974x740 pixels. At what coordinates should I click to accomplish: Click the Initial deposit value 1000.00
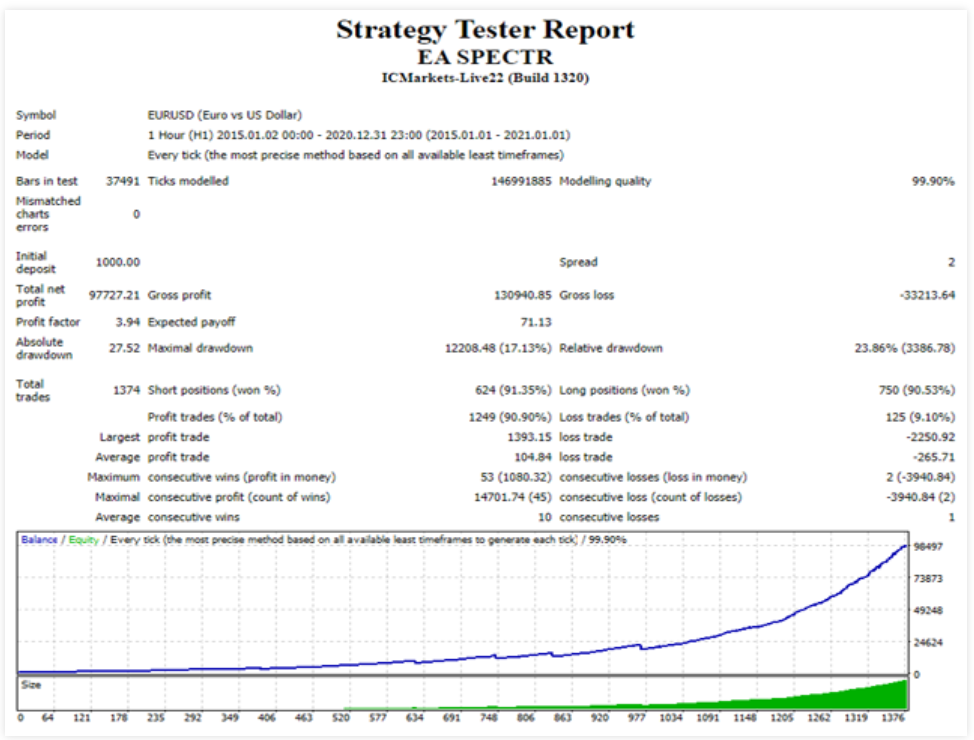coord(118,262)
